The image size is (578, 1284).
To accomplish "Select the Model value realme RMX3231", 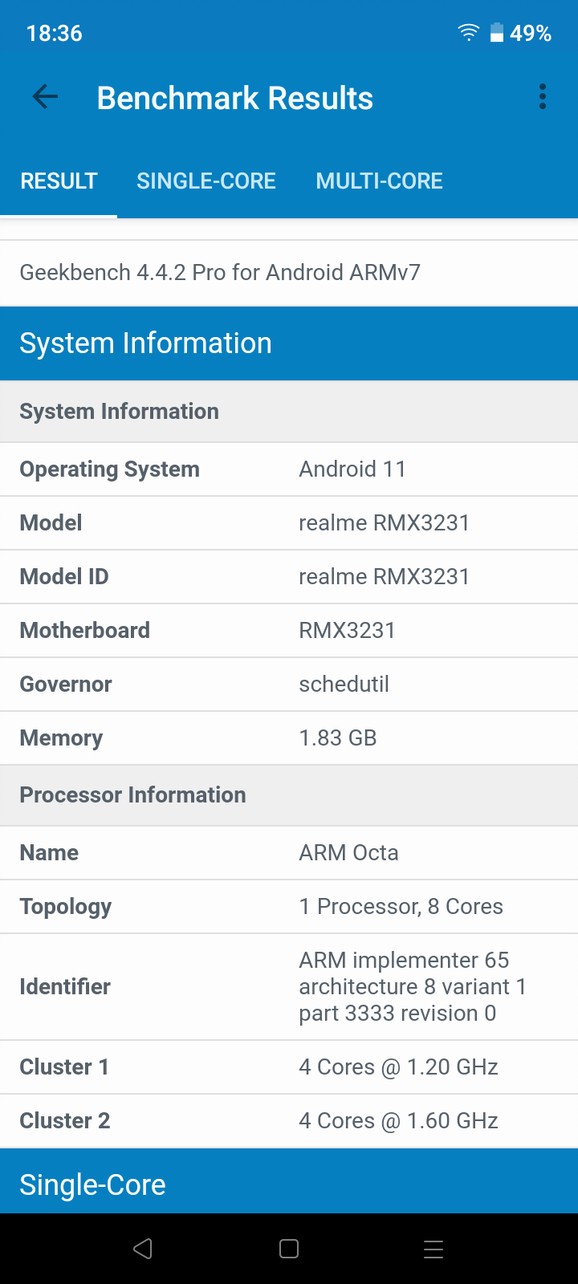I will [384, 523].
